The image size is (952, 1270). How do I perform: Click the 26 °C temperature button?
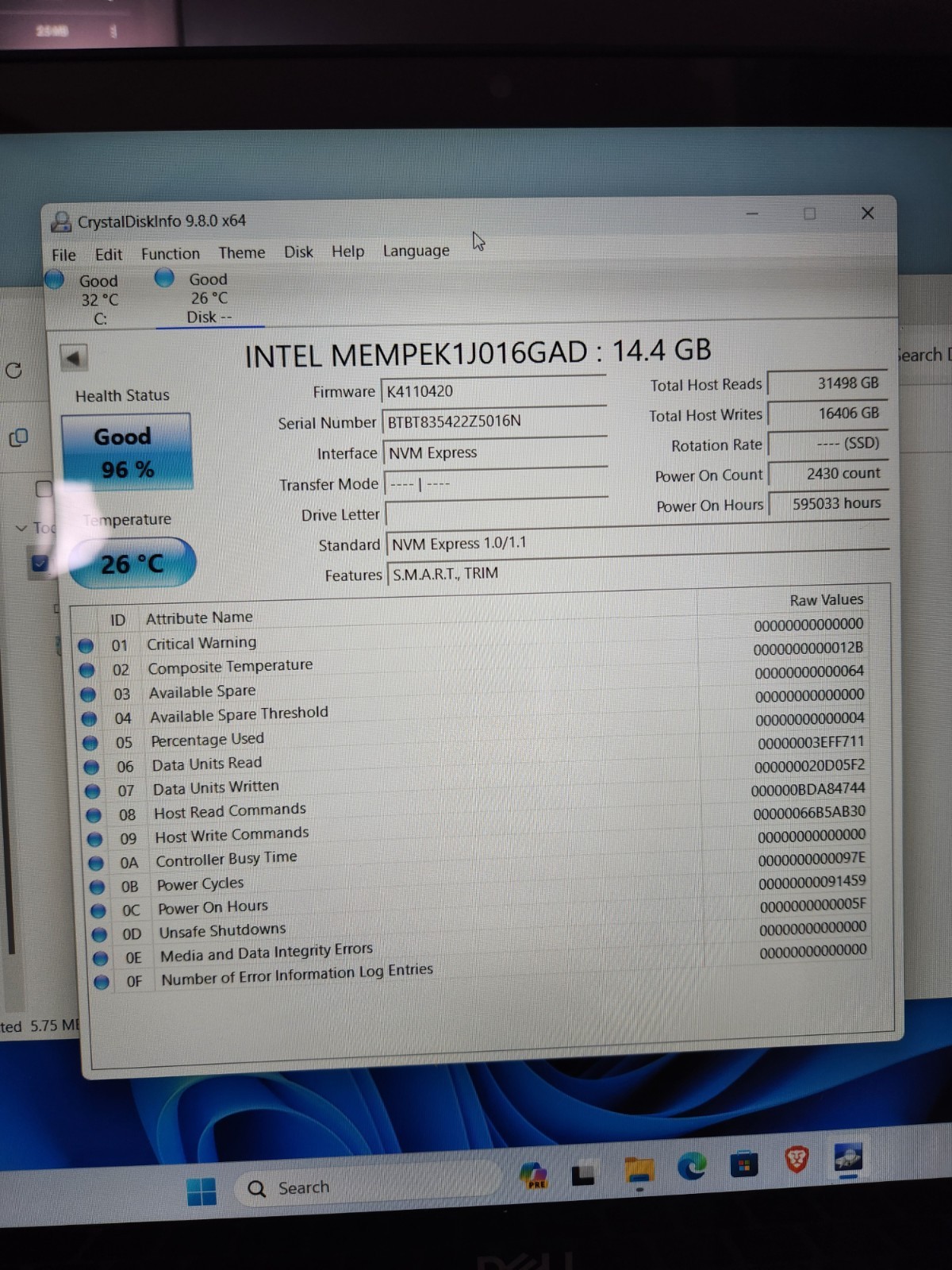click(x=132, y=564)
